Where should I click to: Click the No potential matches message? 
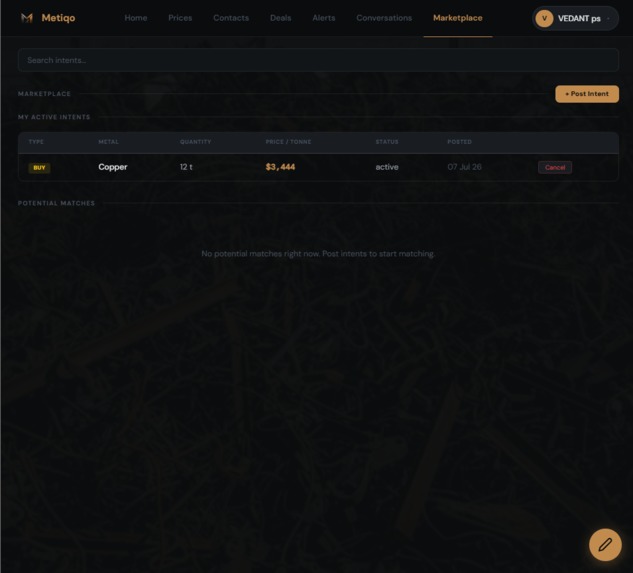pos(318,254)
